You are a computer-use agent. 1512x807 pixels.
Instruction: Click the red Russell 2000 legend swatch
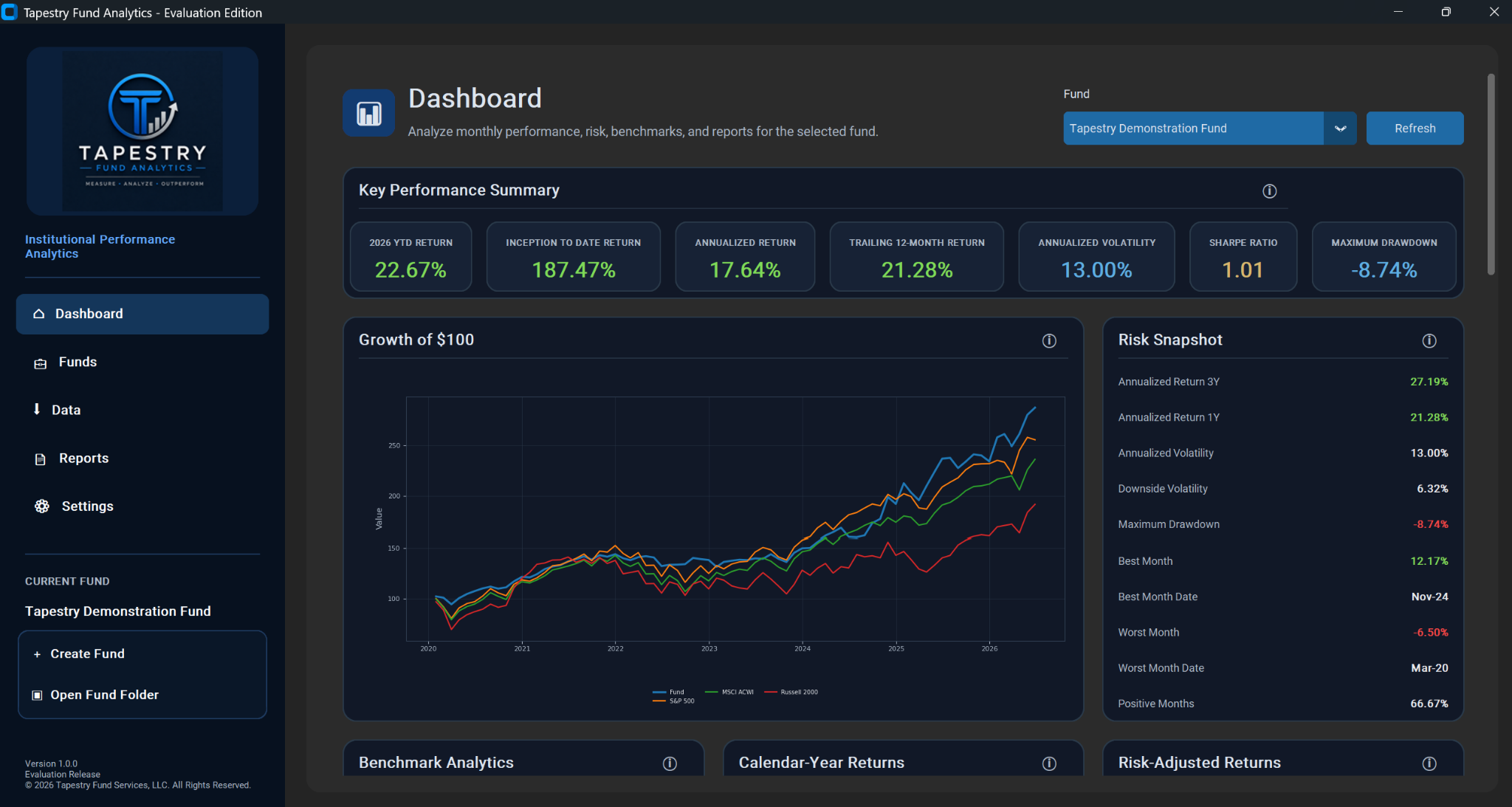pyautogui.click(x=771, y=692)
